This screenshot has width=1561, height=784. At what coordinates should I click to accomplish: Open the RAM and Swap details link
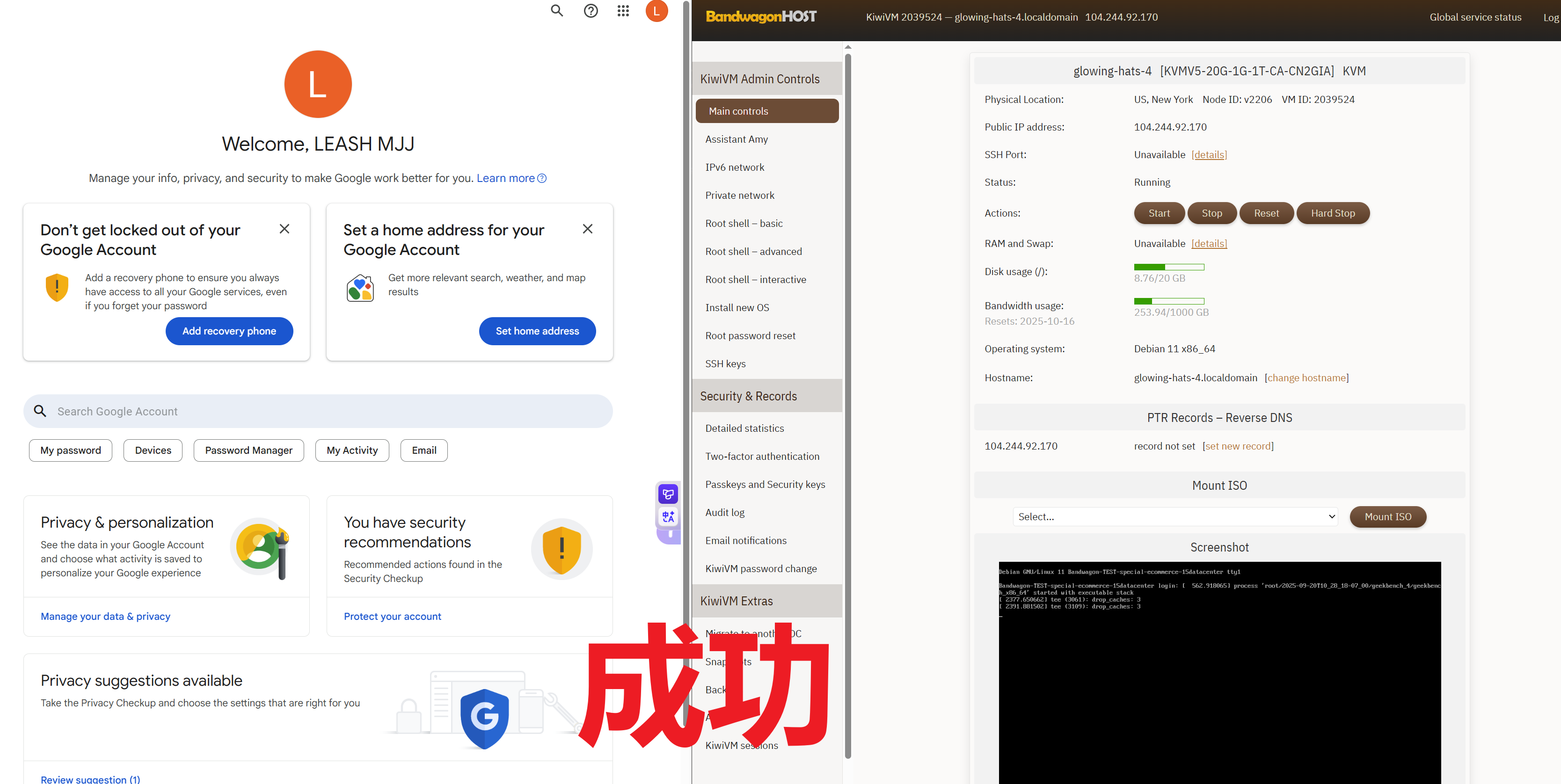coord(1209,244)
